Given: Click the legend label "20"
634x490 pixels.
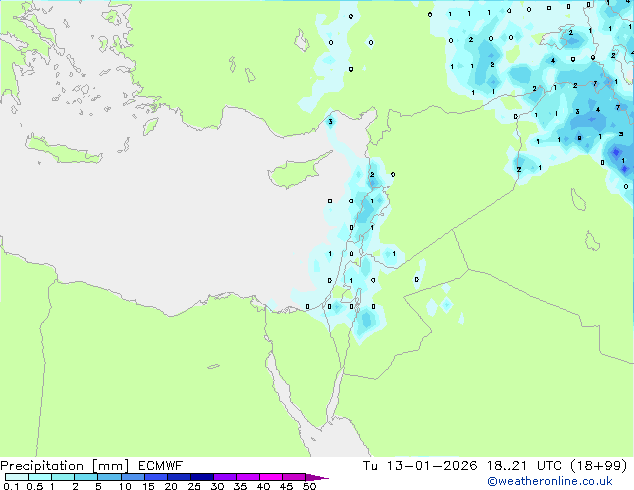Looking at the screenshot, I should pyautogui.click(x=171, y=486).
